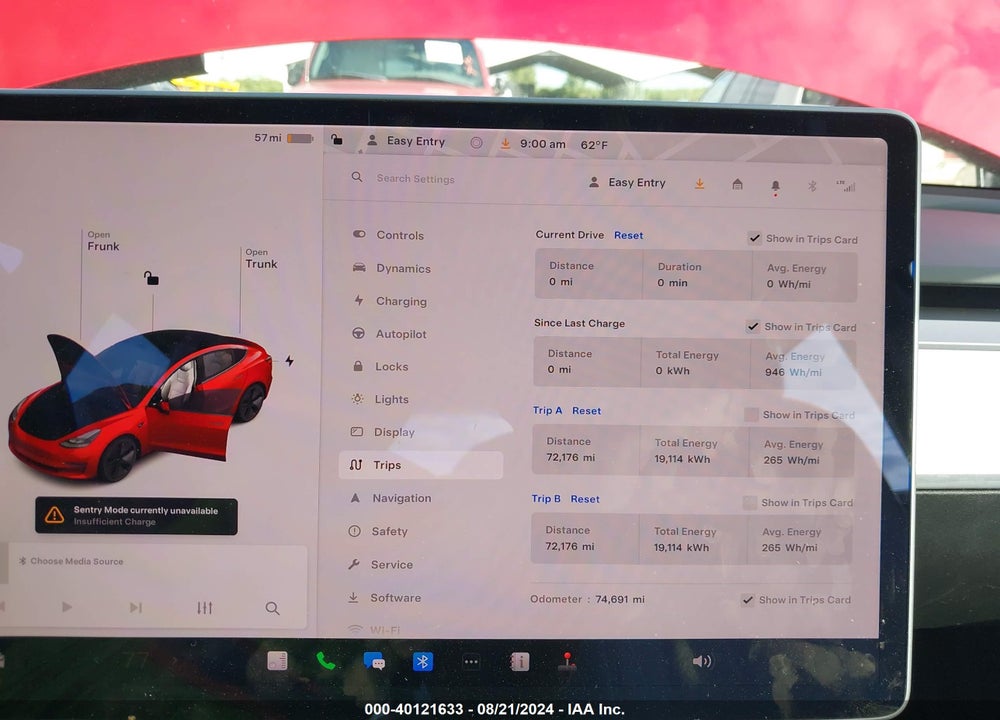Reset Trip B counter
Screen dimensions: 1000x720
(585, 499)
